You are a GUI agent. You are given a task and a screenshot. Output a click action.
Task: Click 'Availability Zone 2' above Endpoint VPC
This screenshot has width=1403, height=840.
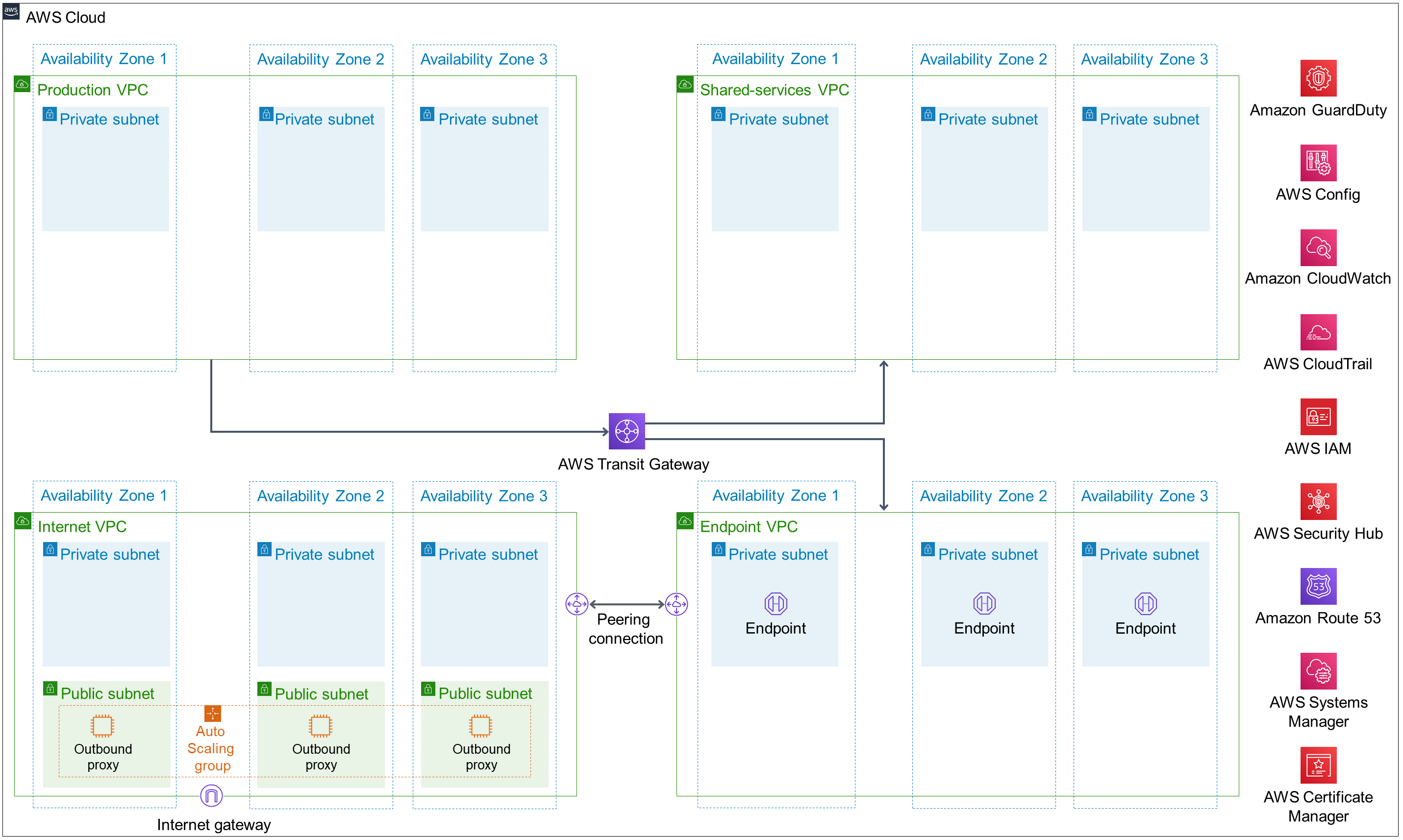983,496
